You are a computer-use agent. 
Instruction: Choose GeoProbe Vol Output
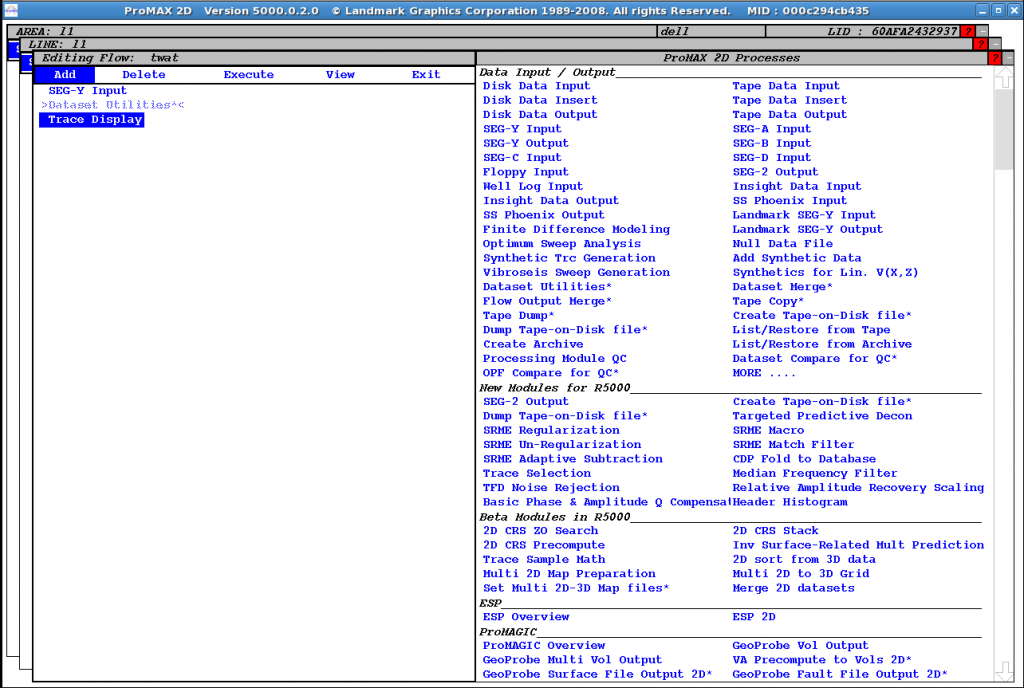tap(801, 646)
